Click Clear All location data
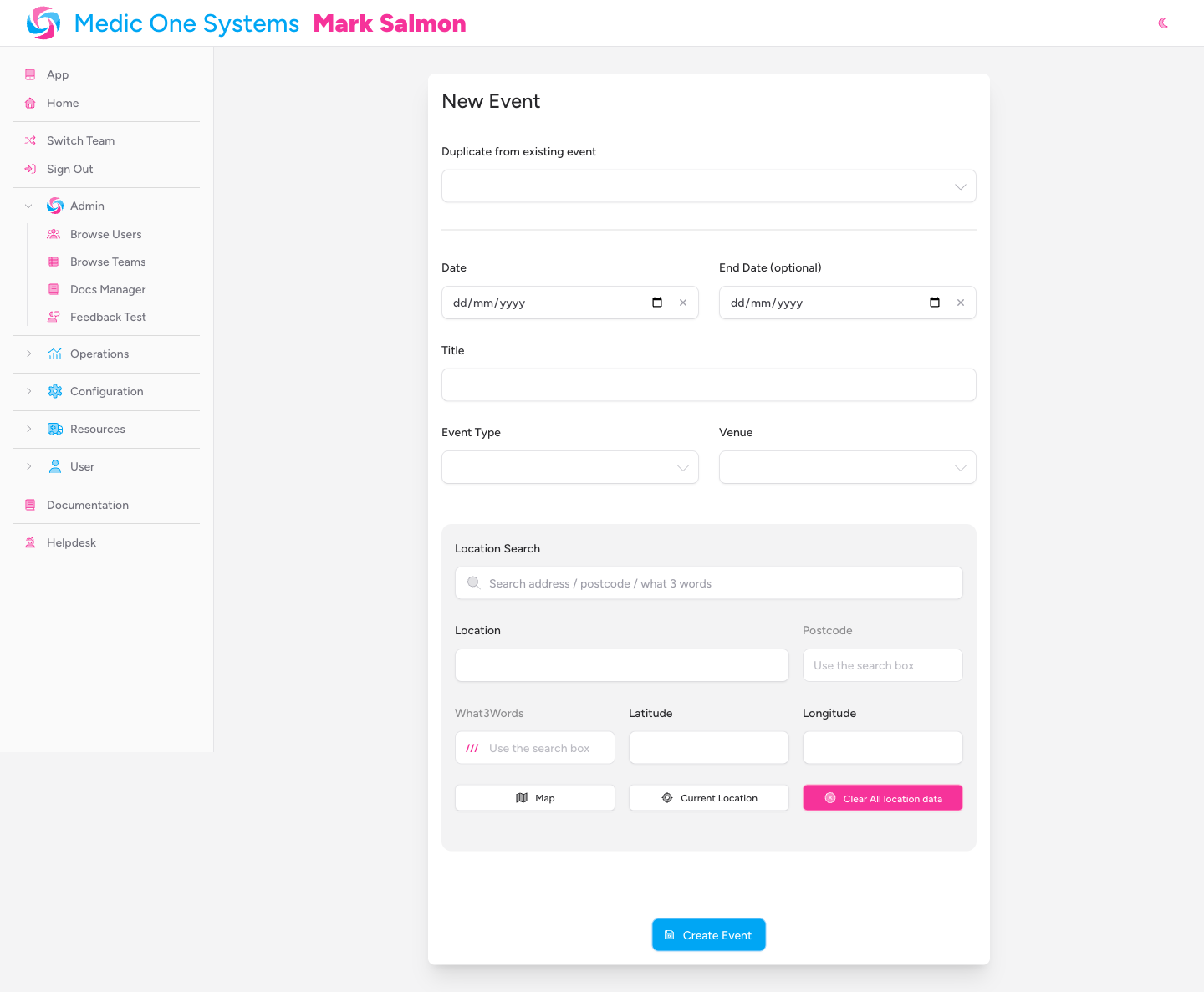 coord(882,798)
